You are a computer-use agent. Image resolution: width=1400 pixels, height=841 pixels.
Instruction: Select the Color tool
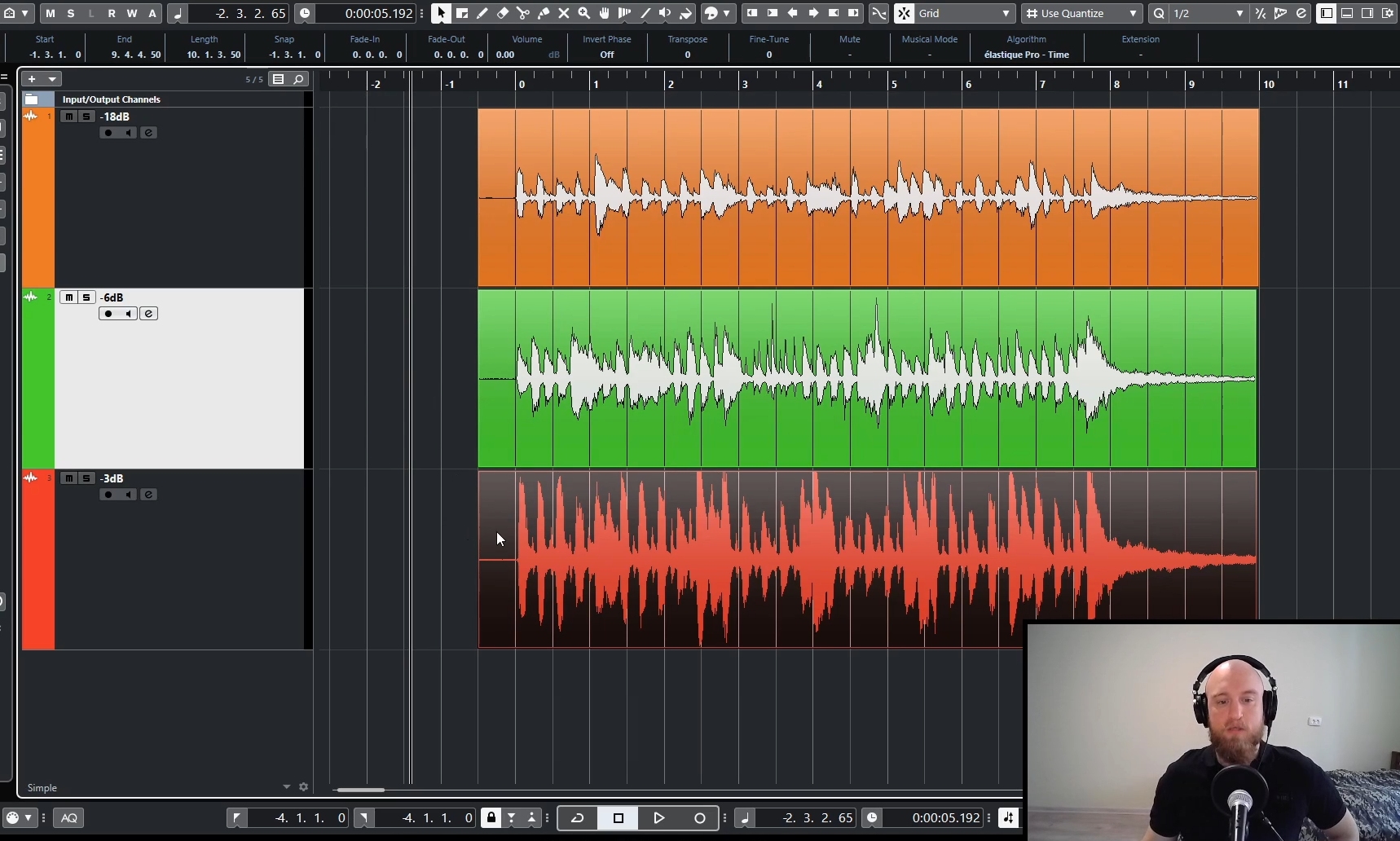coord(686,13)
